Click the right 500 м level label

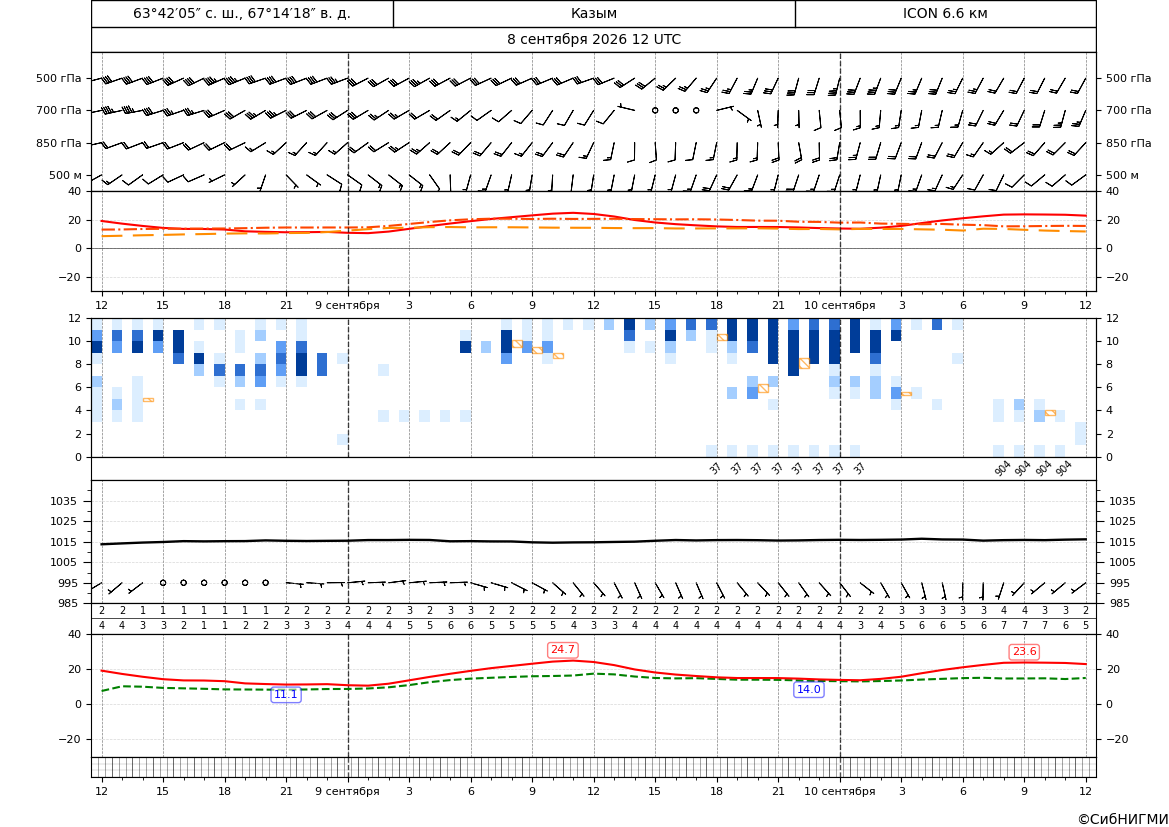click(1122, 175)
